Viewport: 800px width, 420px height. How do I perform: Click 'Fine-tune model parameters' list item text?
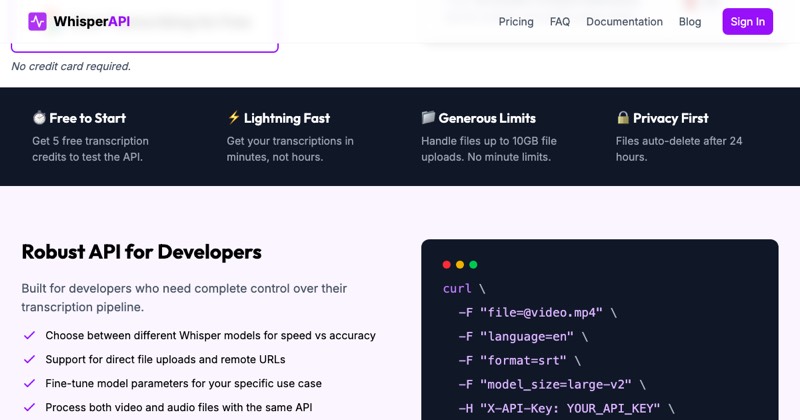point(184,383)
